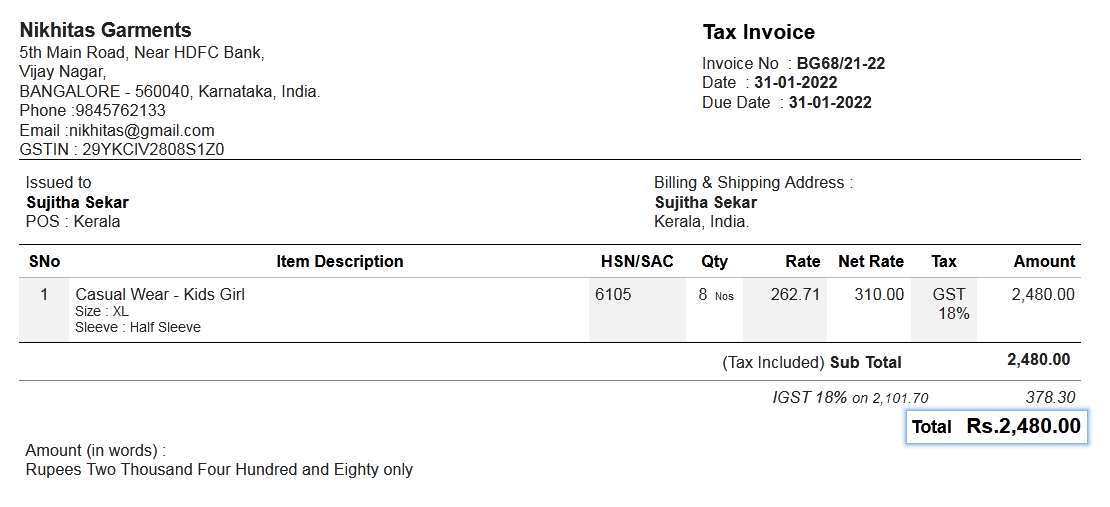
Task: Select the Casual Wear - Kids Girl item
Action: [x=160, y=295]
